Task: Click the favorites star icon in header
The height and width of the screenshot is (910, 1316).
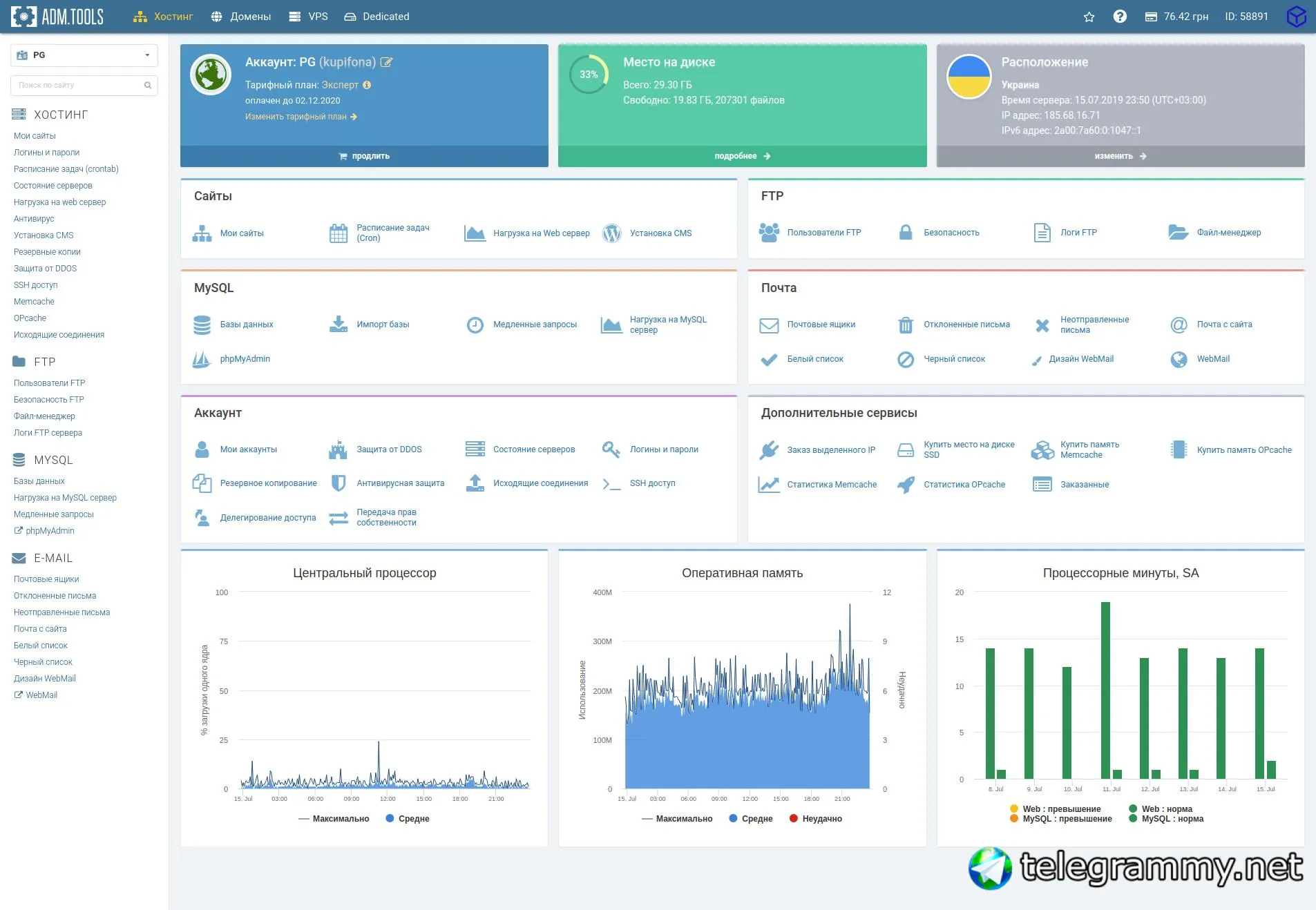Action: pyautogui.click(x=1089, y=17)
